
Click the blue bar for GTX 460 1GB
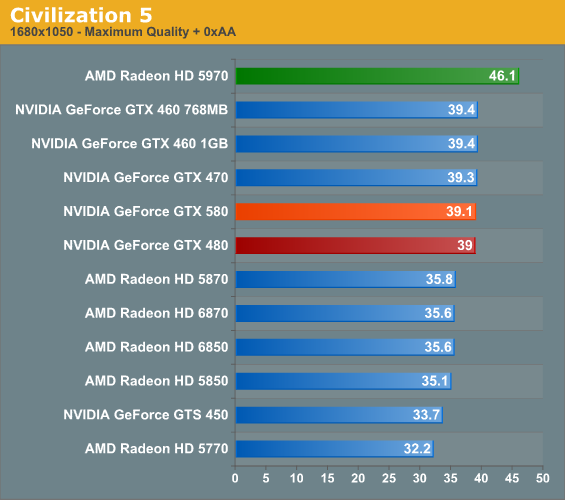point(357,144)
